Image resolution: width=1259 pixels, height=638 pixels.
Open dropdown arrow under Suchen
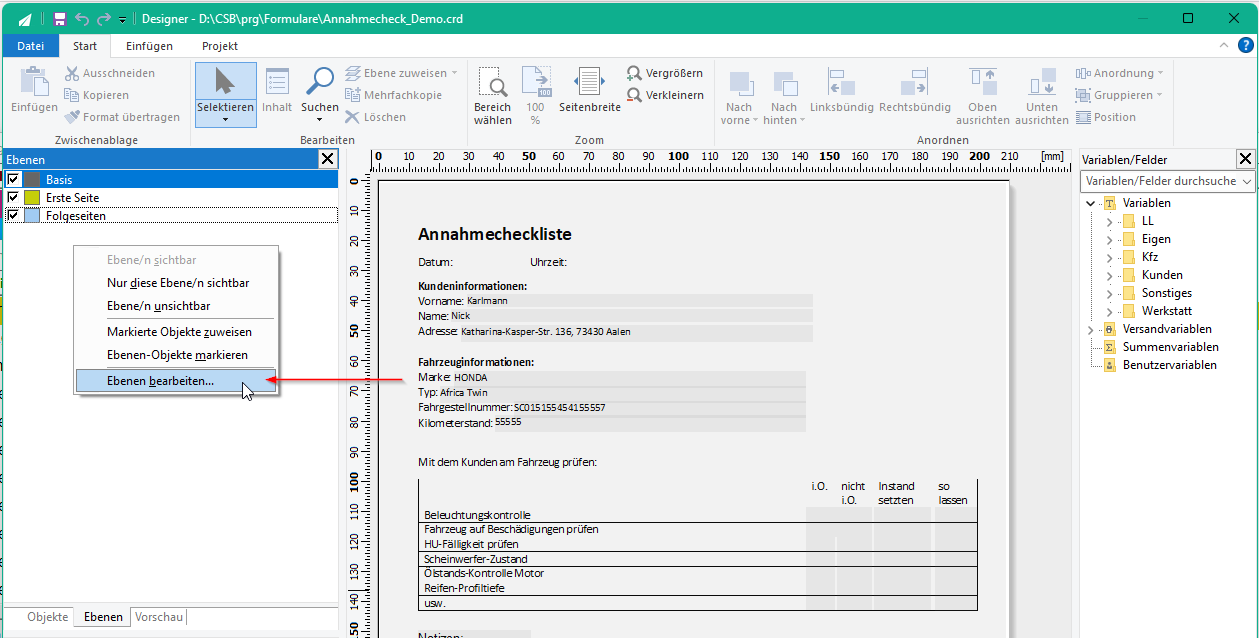pyautogui.click(x=320, y=120)
